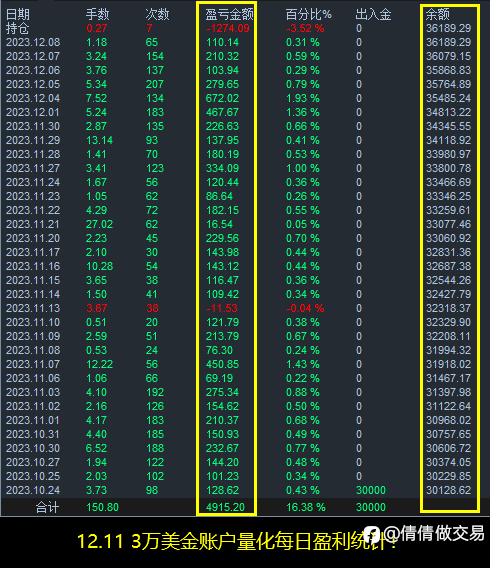Click profit value 86.64
This screenshot has height=568, width=490.
tap(219, 196)
